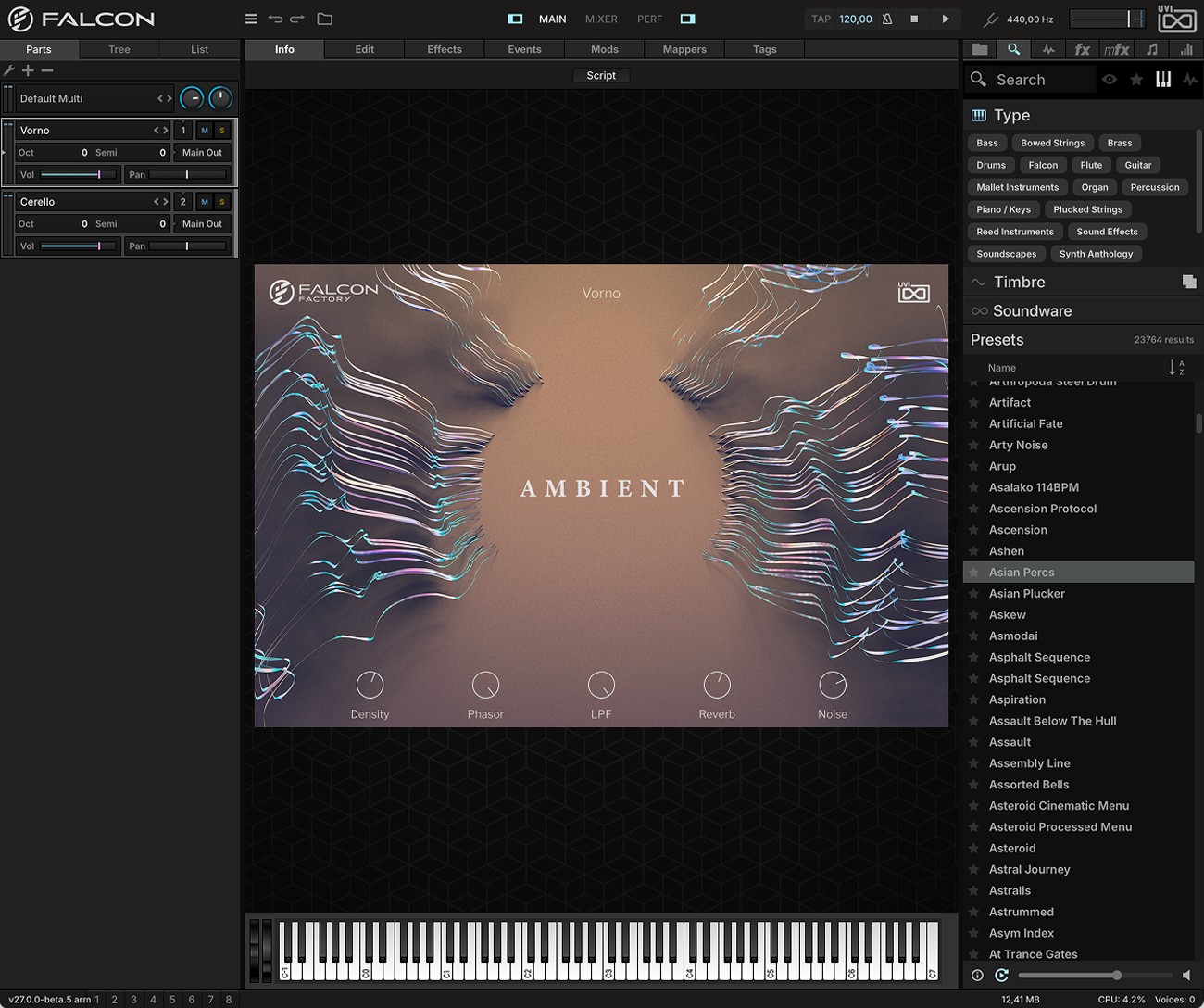Switch to the Mods tab
The height and width of the screenshot is (1008, 1204).
coord(605,49)
